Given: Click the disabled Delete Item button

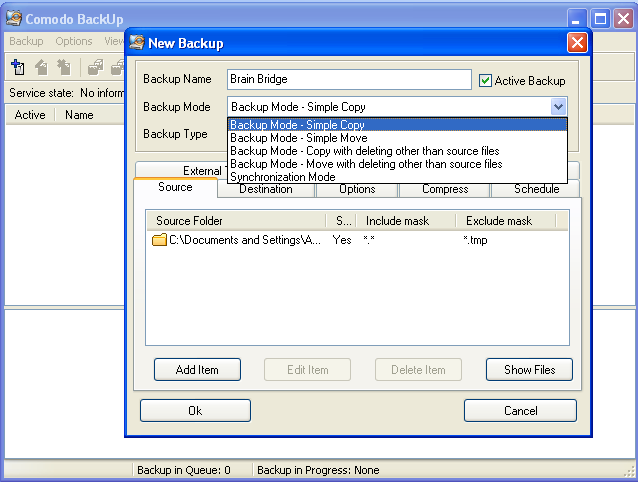Looking at the screenshot, I should pyautogui.click(x=418, y=369).
